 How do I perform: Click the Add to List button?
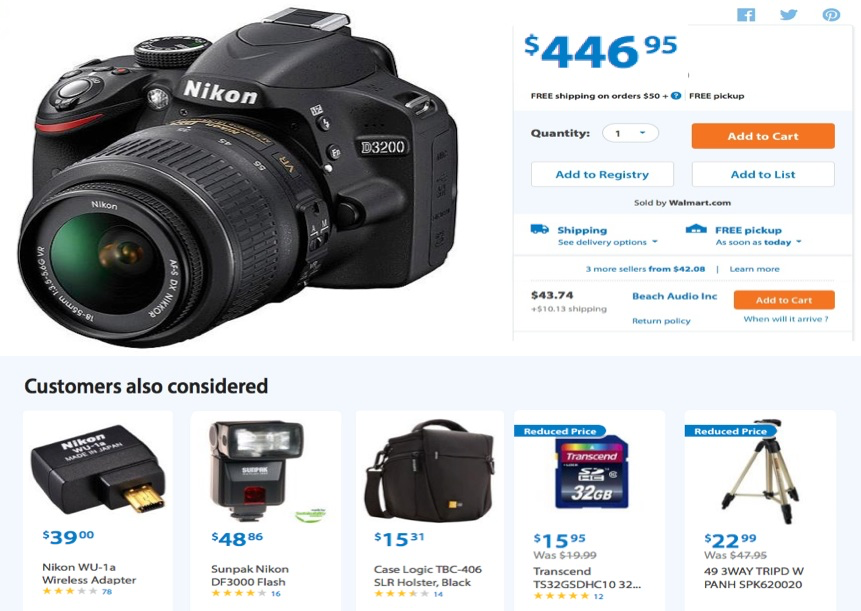pos(763,175)
